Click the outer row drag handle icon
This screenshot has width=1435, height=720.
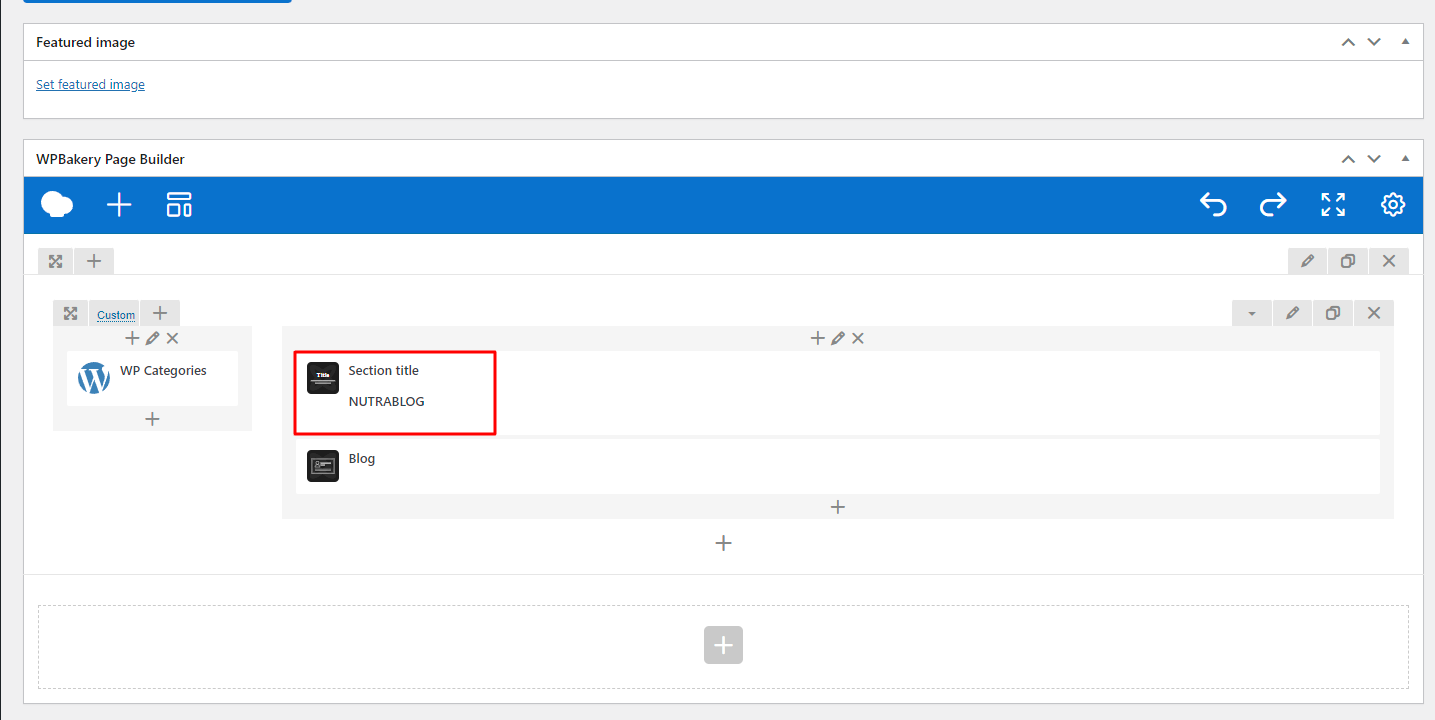(56, 261)
